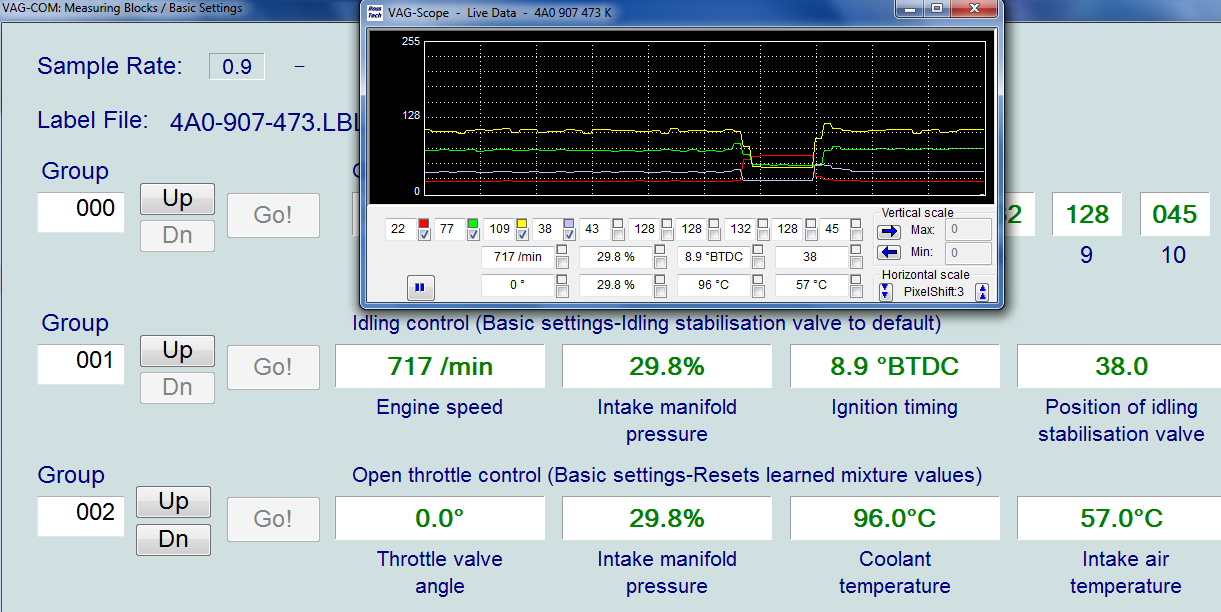
Task: Click the vertical scale Max right-arrow button
Action: [x=889, y=231]
